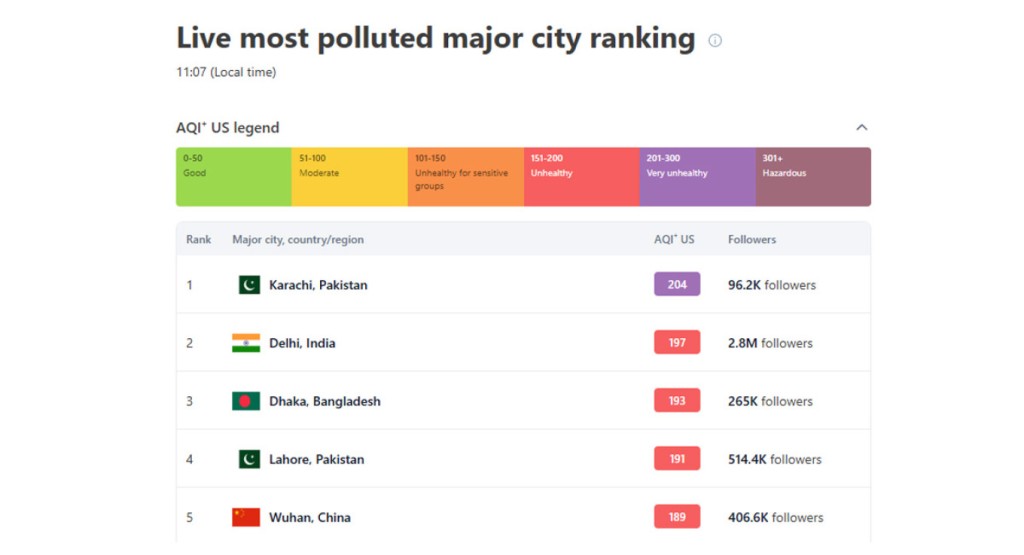
Task: Click the maroon 301+ Hazardous legend swatch
Action: pos(813,177)
